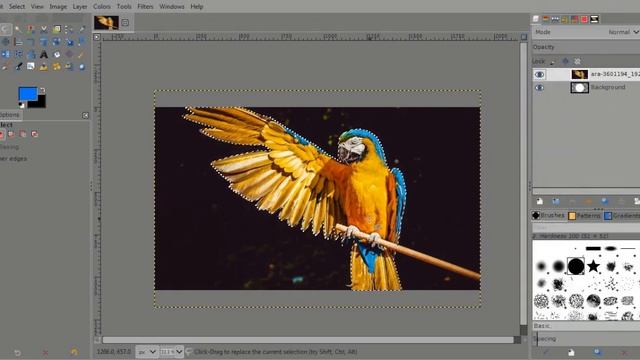Toggle Lock position and size

[x=565, y=61]
